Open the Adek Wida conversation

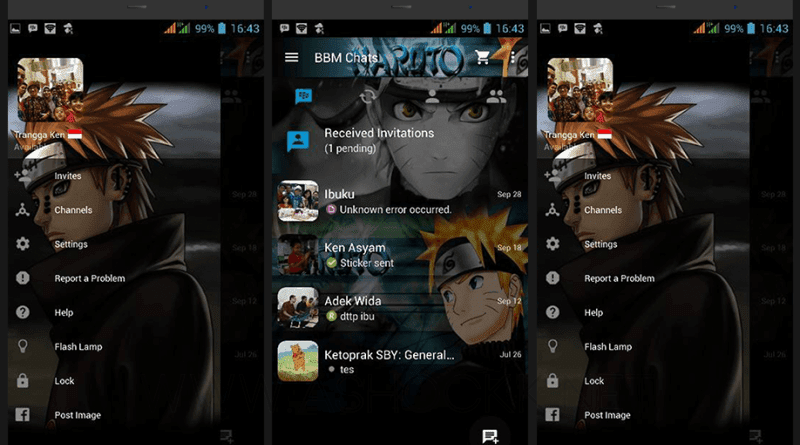pos(400,308)
